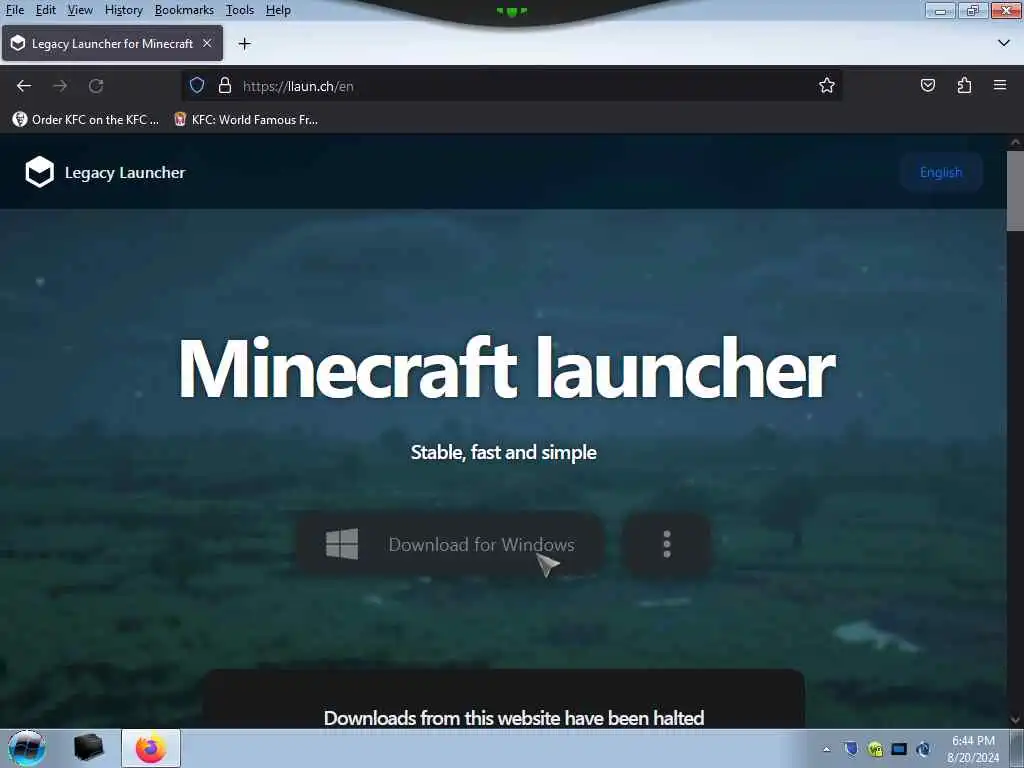The width and height of the screenshot is (1024, 768).
Task: Open the View menu
Action: 80,10
